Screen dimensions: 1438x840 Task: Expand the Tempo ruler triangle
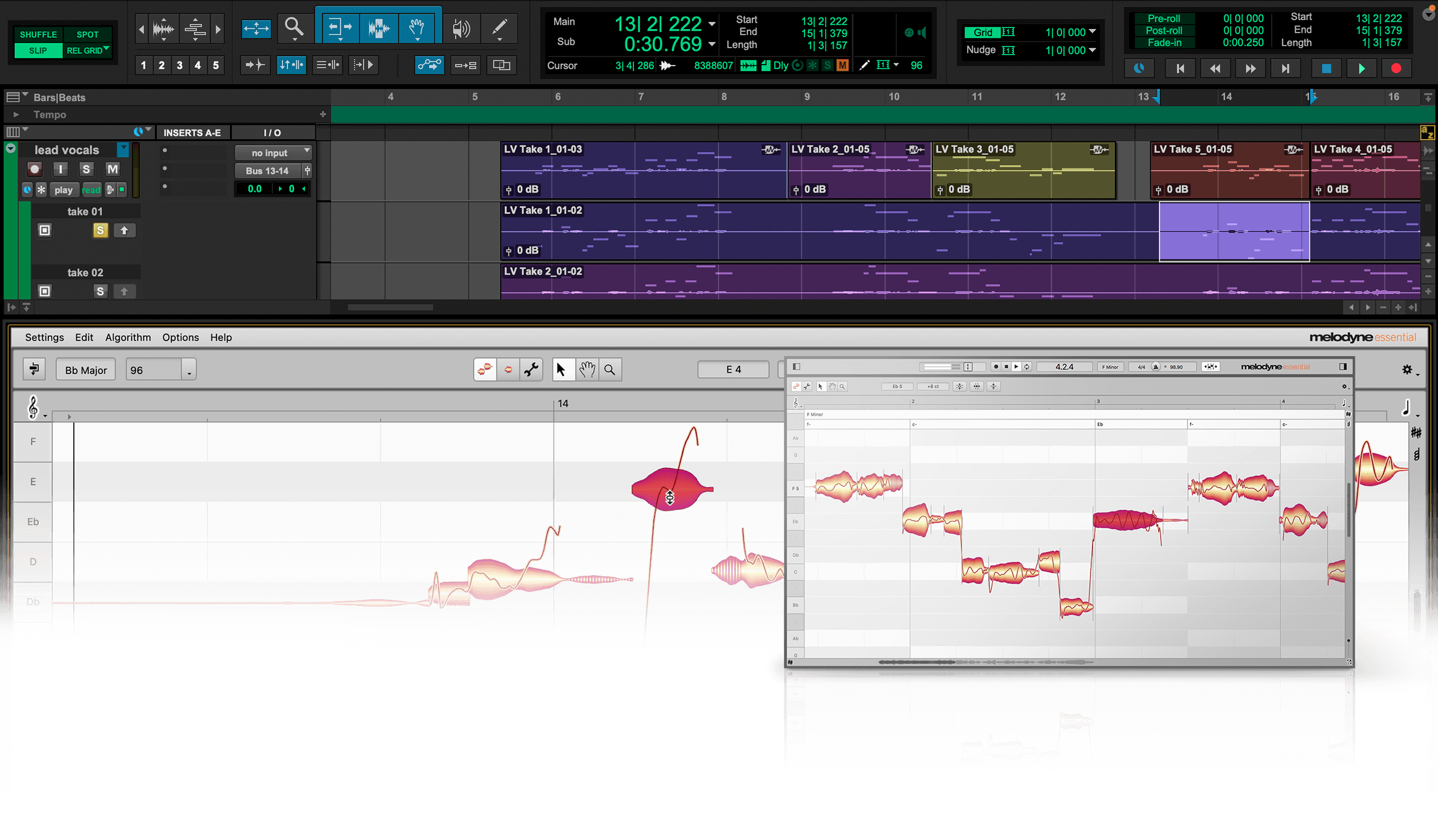16,115
